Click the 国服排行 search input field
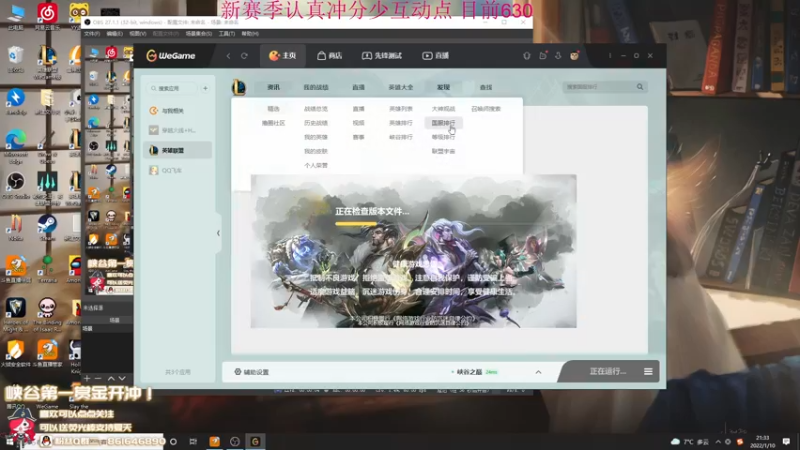Image resolution: width=800 pixels, height=450 pixels. point(599,87)
